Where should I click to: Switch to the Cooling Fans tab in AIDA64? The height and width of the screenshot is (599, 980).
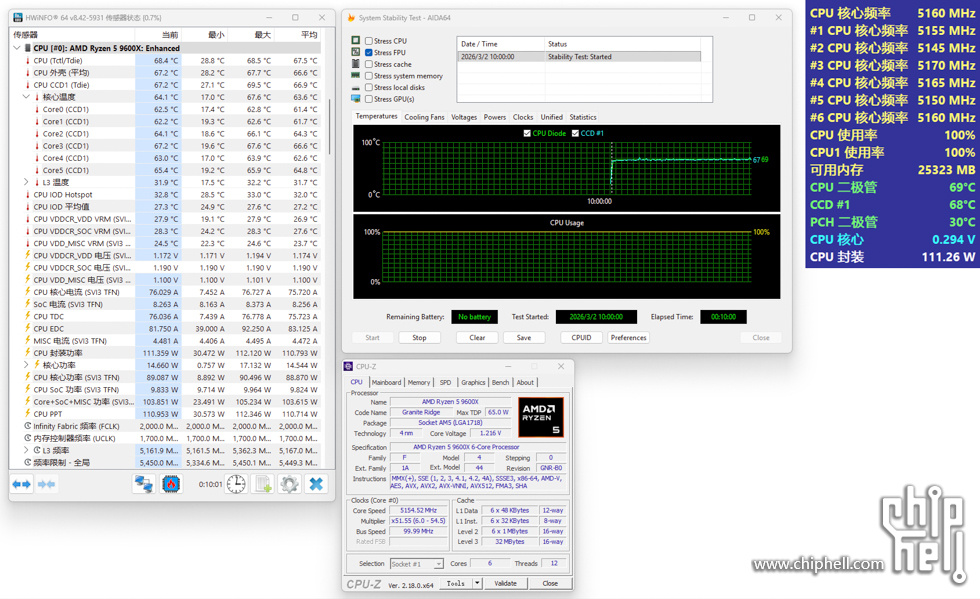(x=424, y=117)
